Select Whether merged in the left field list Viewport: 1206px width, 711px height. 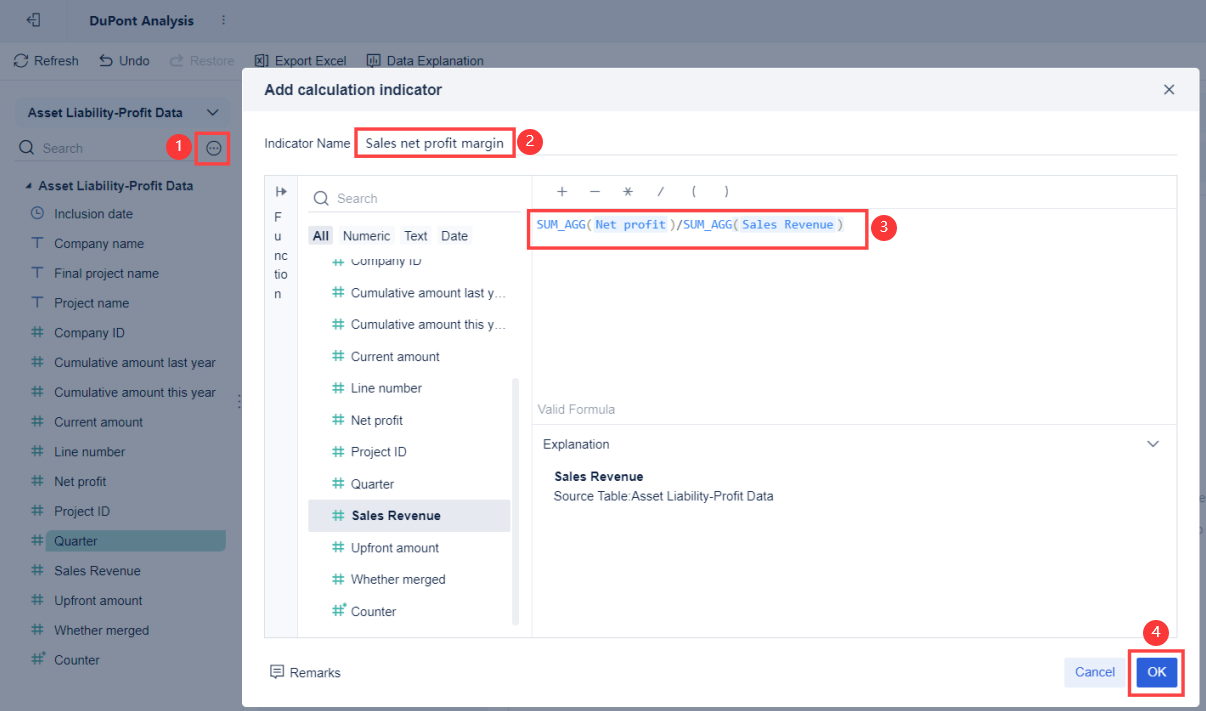tap(101, 631)
